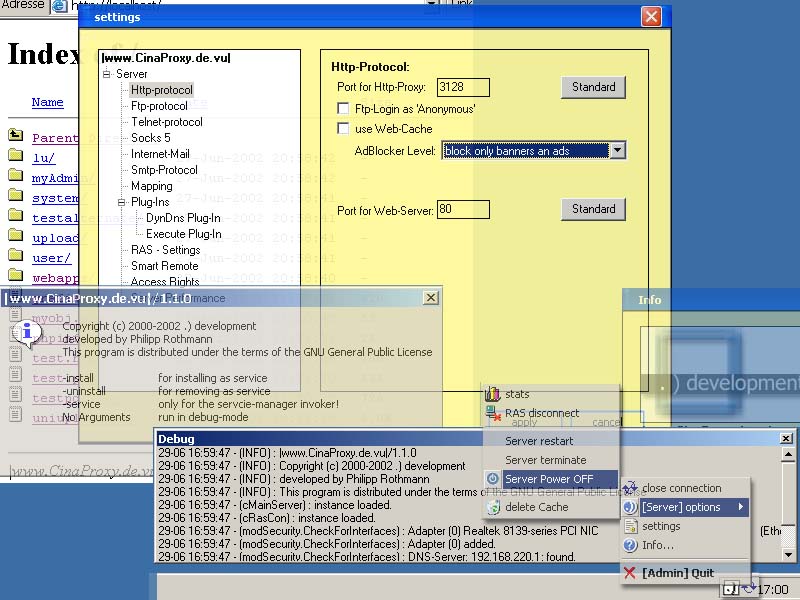Click the Server Power OFF icon

493,479
